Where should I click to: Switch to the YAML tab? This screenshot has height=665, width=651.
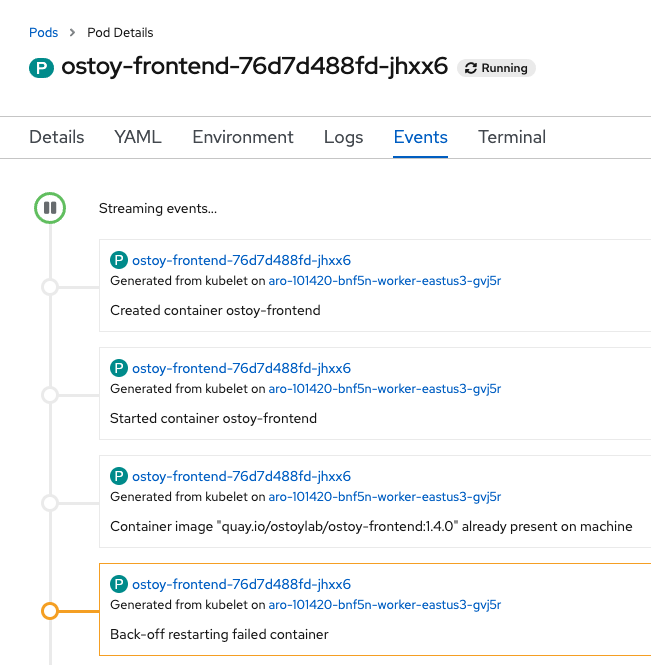(x=138, y=137)
